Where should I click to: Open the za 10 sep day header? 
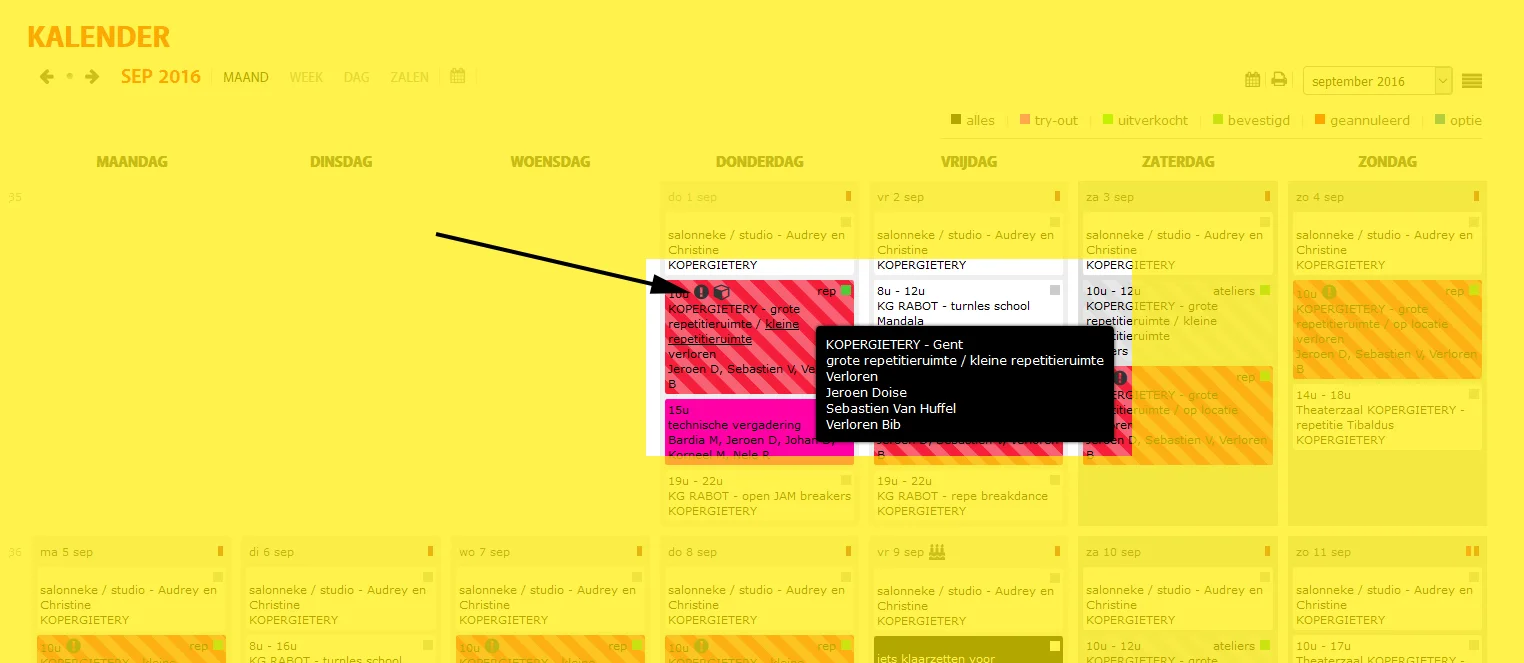click(x=1114, y=552)
